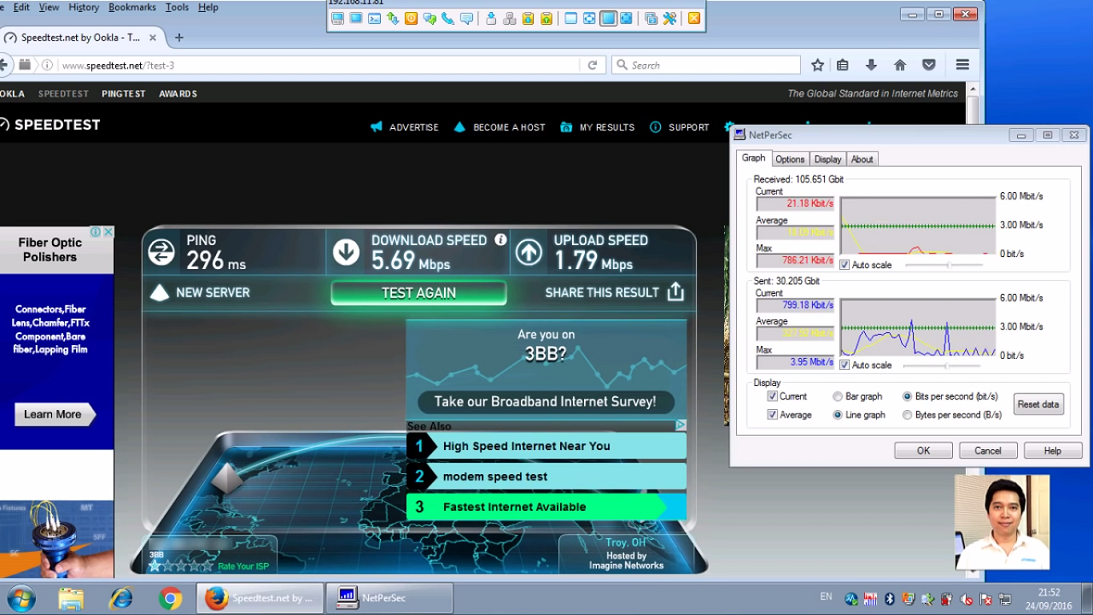Reload page with the refresh icon

click(592, 65)
